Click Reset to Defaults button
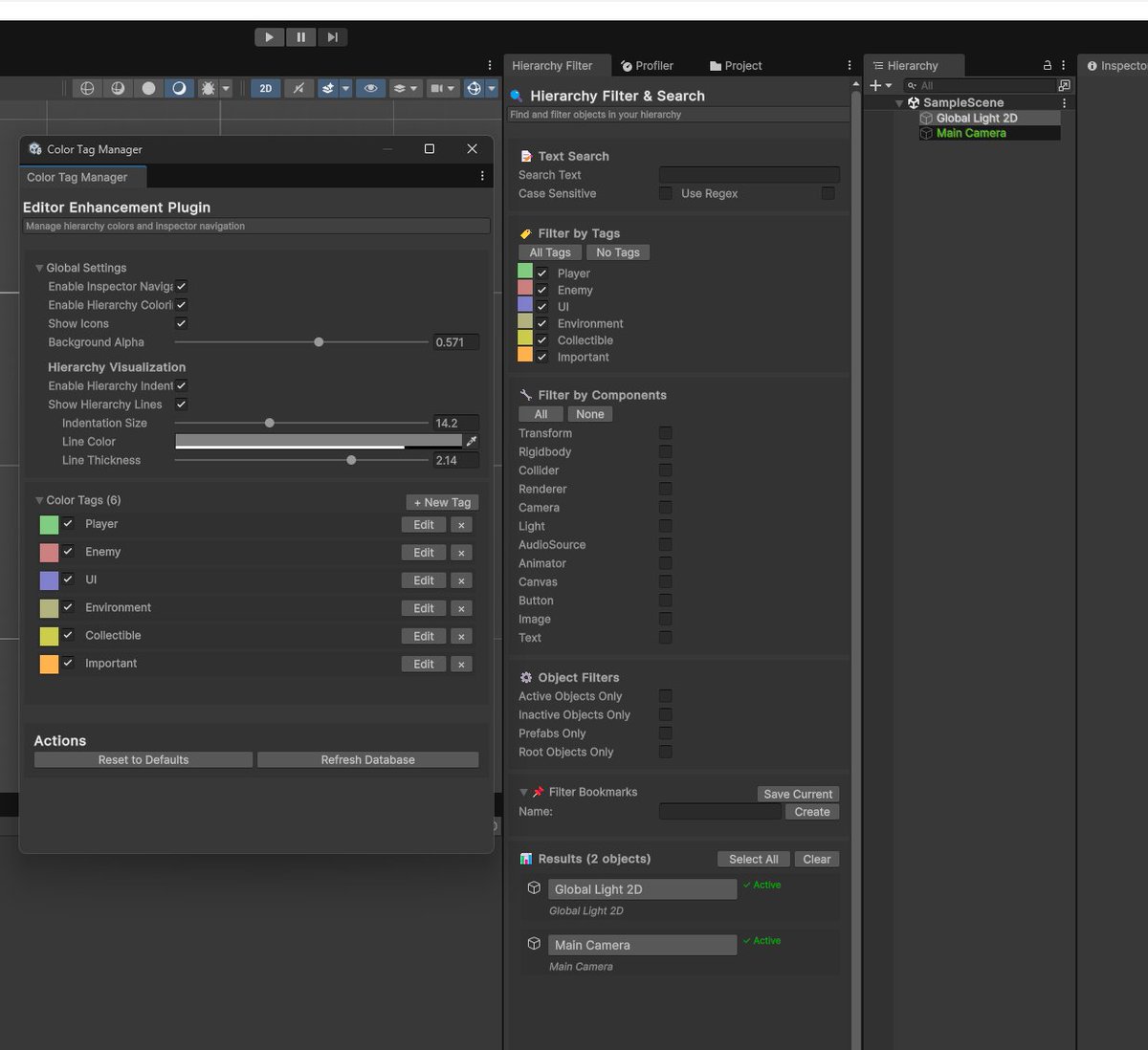 pos(143,759)
